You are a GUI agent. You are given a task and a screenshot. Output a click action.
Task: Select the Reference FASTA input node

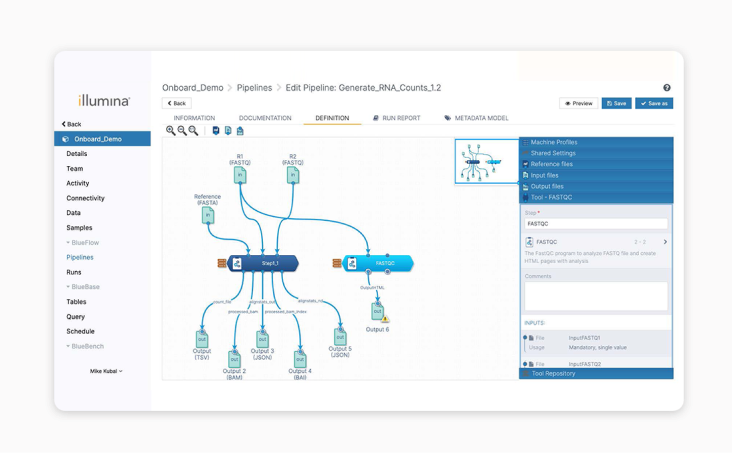pos(208,215)
